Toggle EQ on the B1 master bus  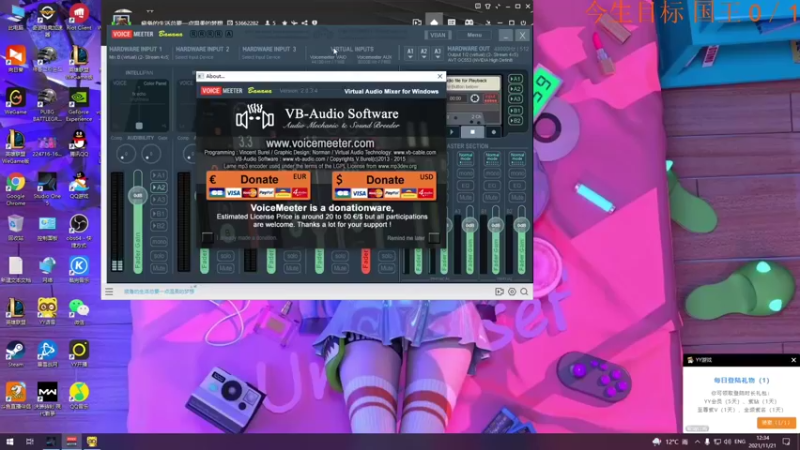pos(491,185)
